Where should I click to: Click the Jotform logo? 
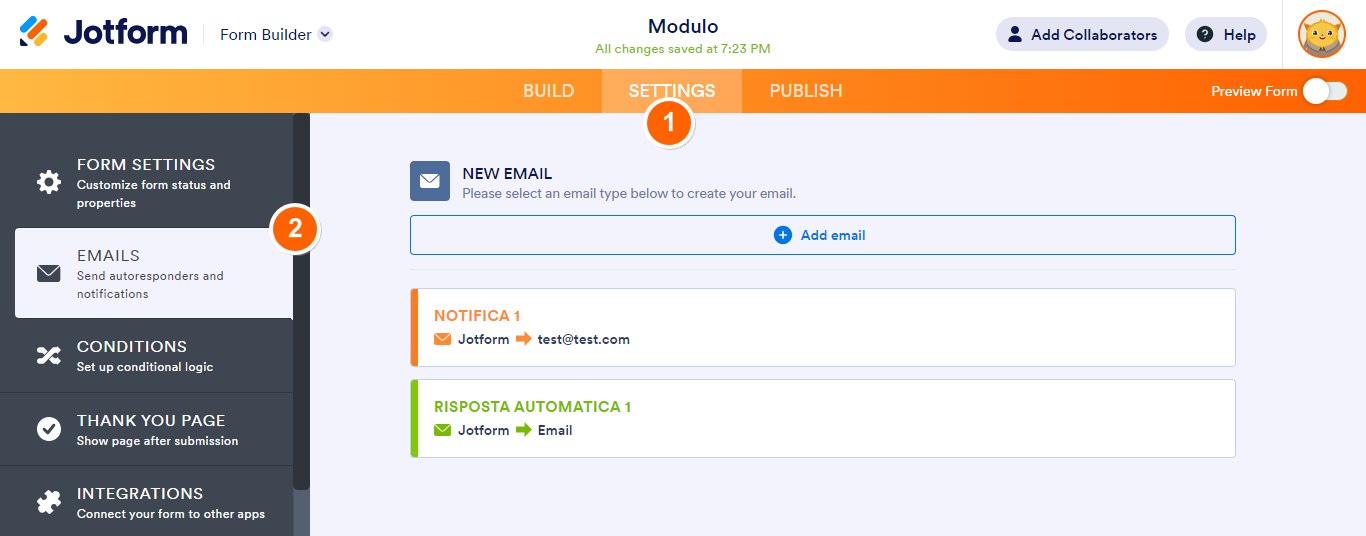(x=103, y=33)
